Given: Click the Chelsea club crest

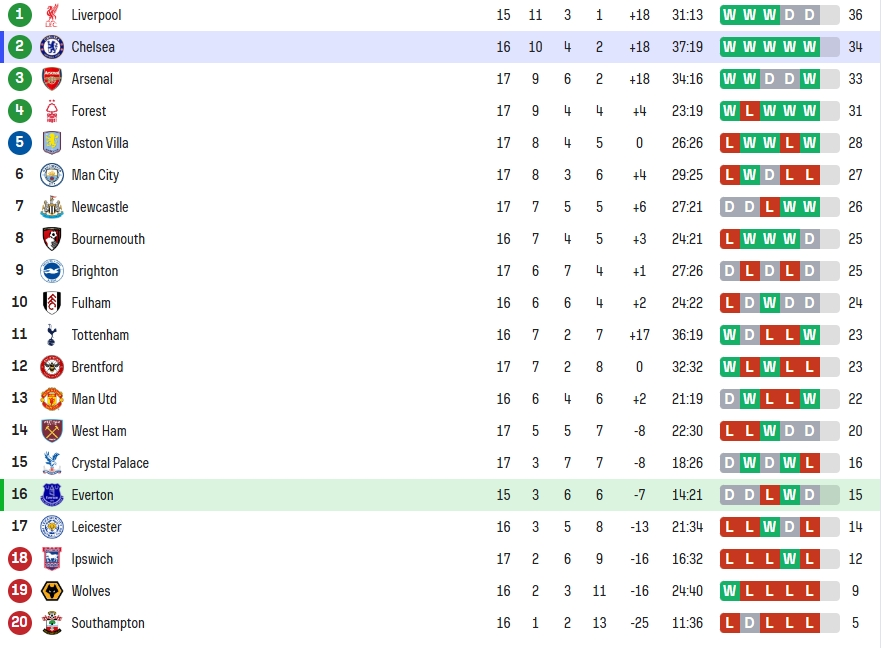Looking at the screenshot, I should tap(52, 47).
